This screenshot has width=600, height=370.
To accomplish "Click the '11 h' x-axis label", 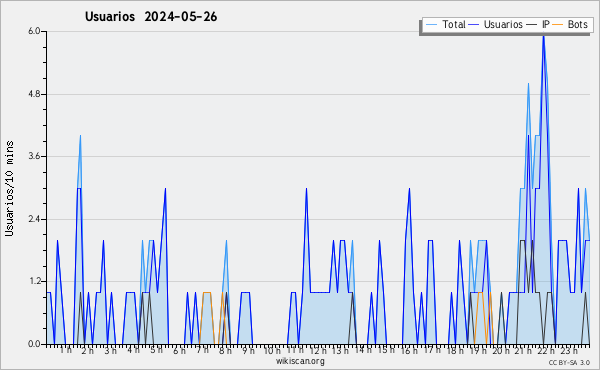I will pos(295,350).
